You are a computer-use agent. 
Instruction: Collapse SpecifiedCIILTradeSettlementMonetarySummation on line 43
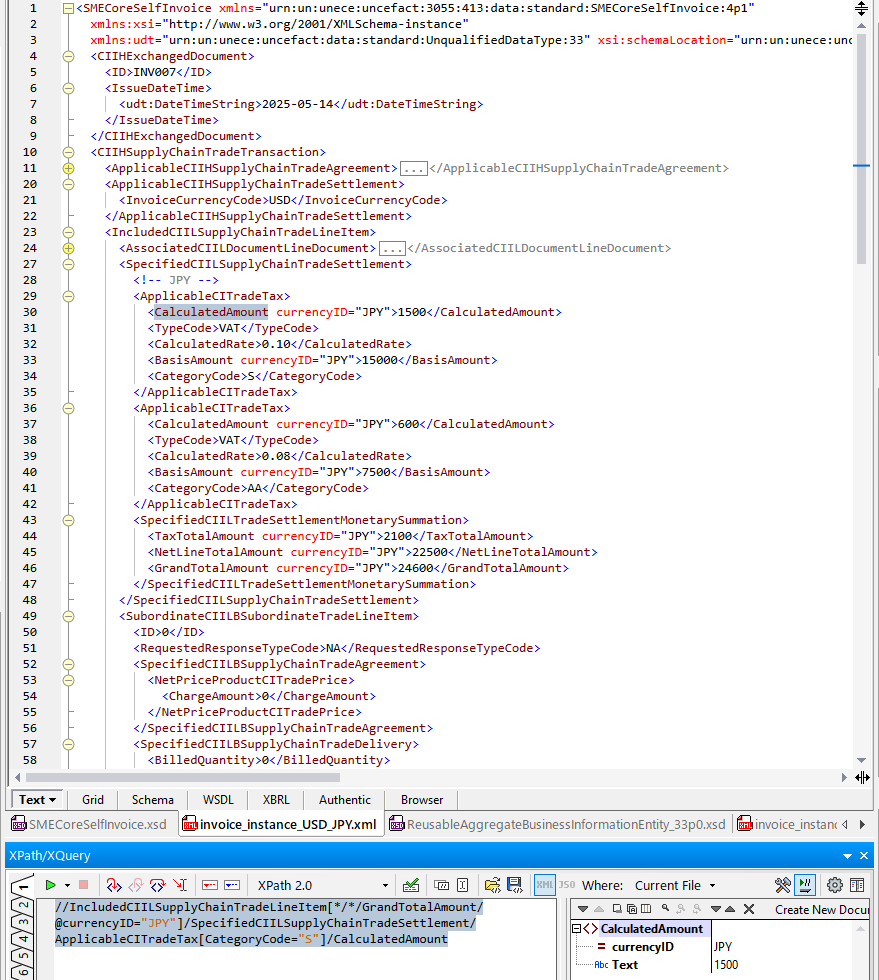pyautogui.click(x=69, y=520)
